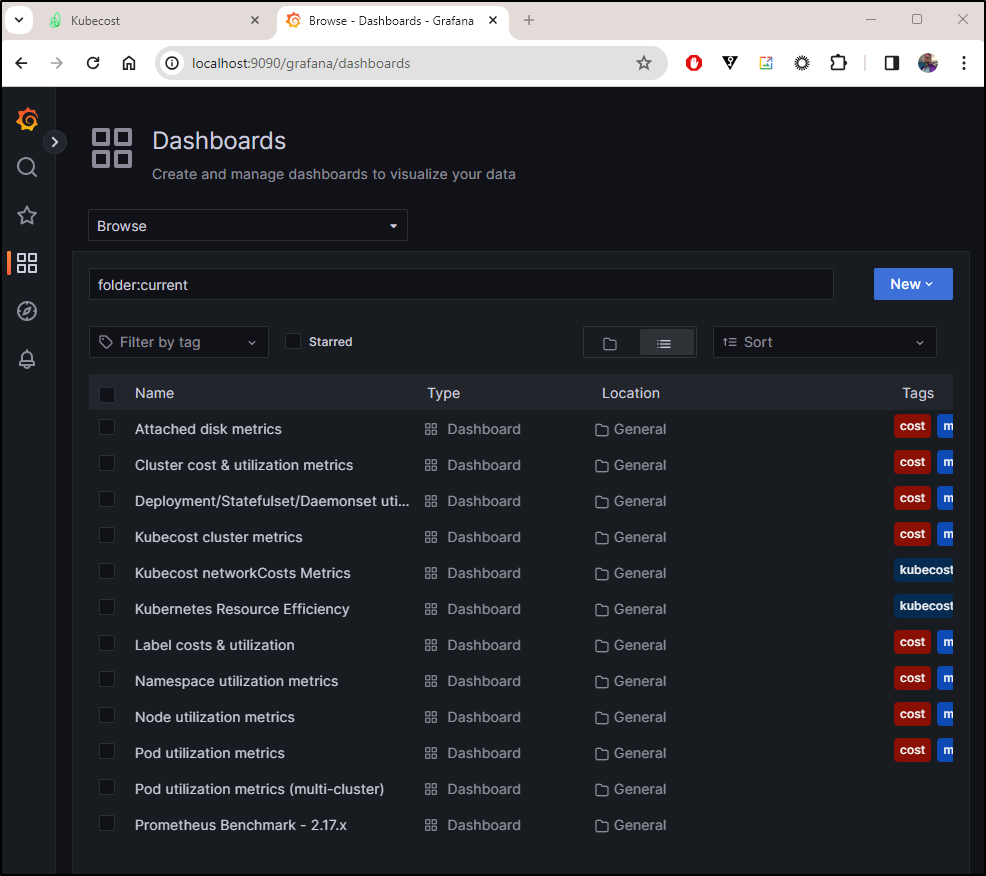Close the Grafana Dashboards tab
The width and height of the screenshot is (986, 876).
click(x=493, y=20)
